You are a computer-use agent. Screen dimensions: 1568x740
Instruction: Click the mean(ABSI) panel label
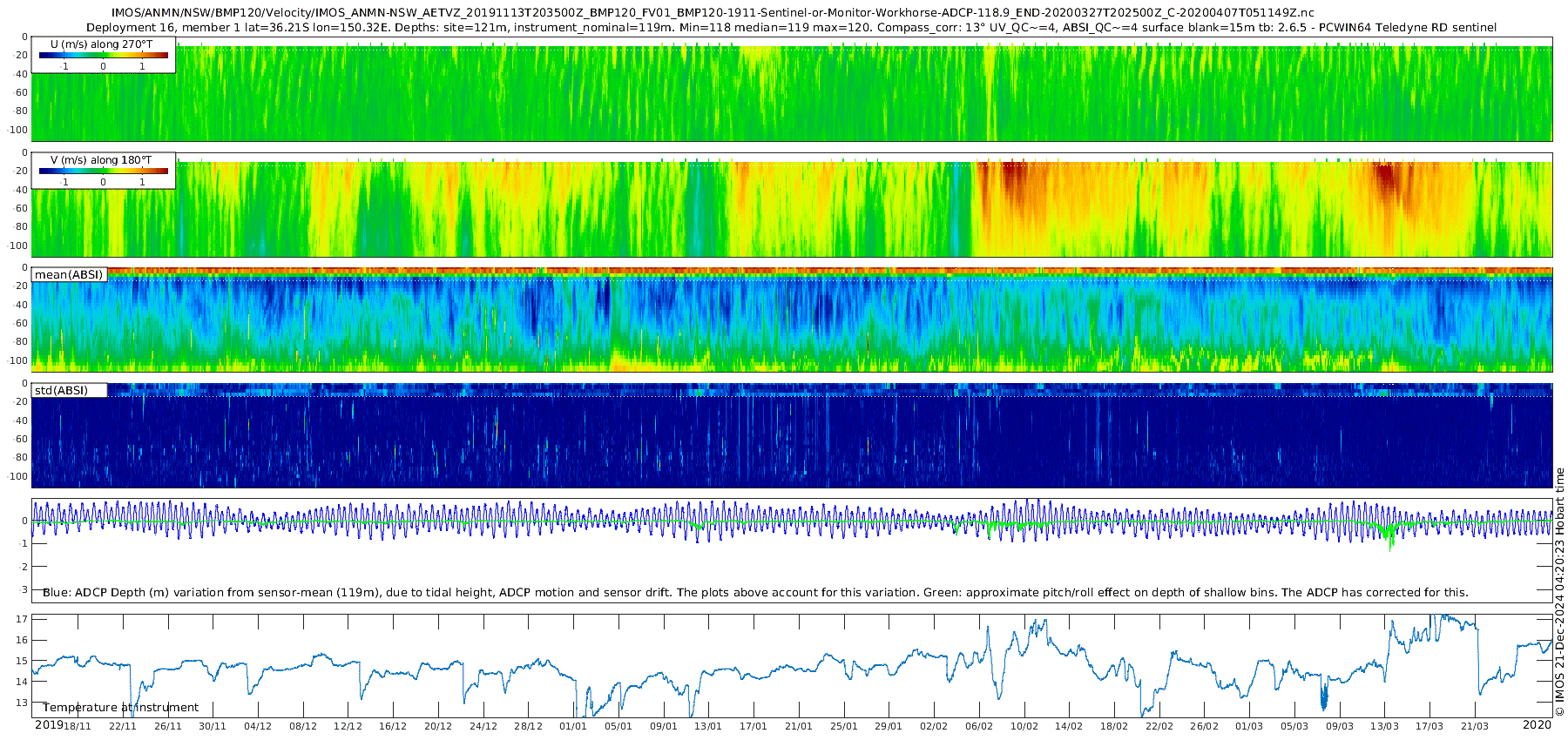tap(69, 275)
